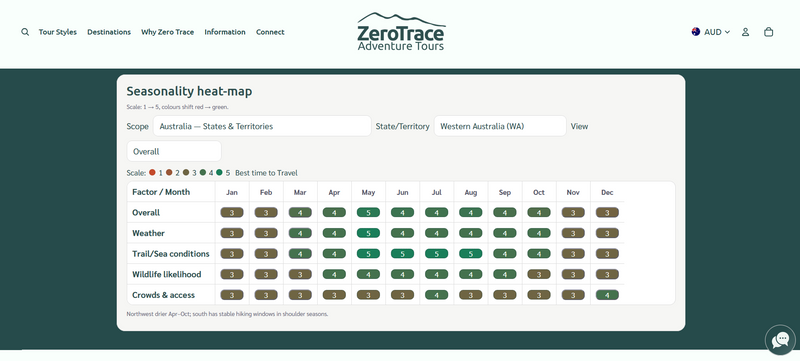
Task: Open the Destinations menu
Action: click(x=109, y=32)
